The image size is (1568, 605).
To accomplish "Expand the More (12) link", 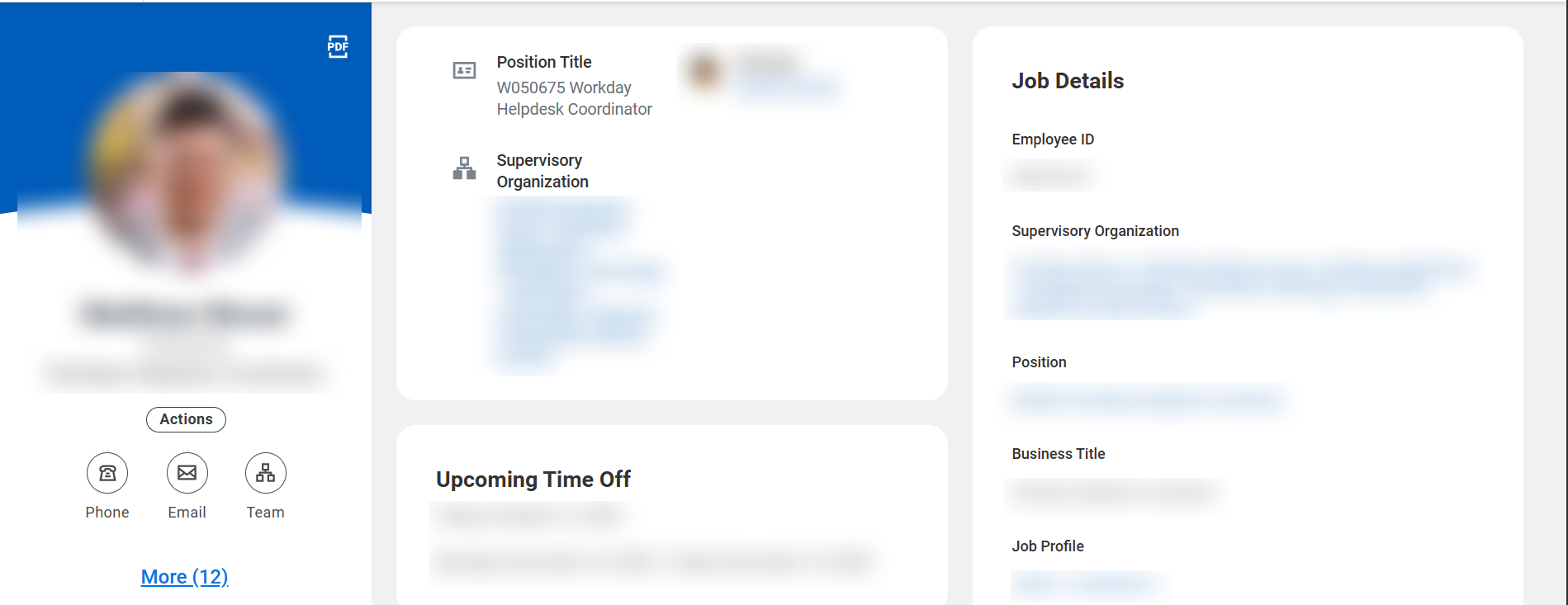I will point(184,577).
